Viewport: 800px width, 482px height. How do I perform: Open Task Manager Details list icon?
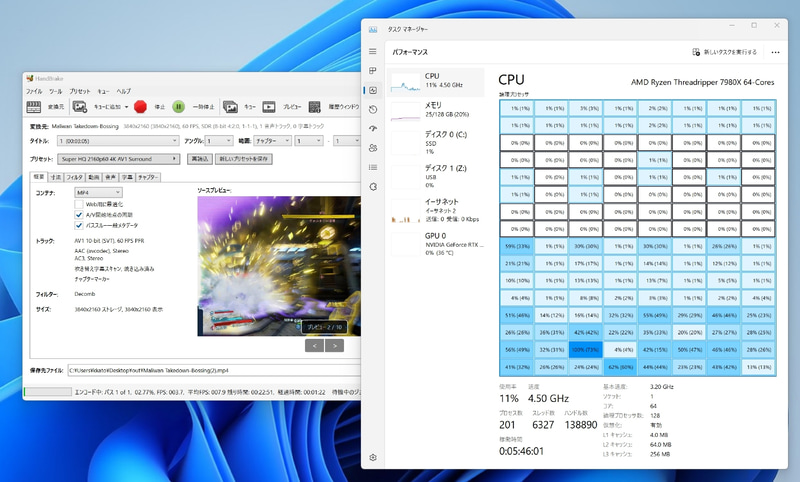[x=373, y=167]
